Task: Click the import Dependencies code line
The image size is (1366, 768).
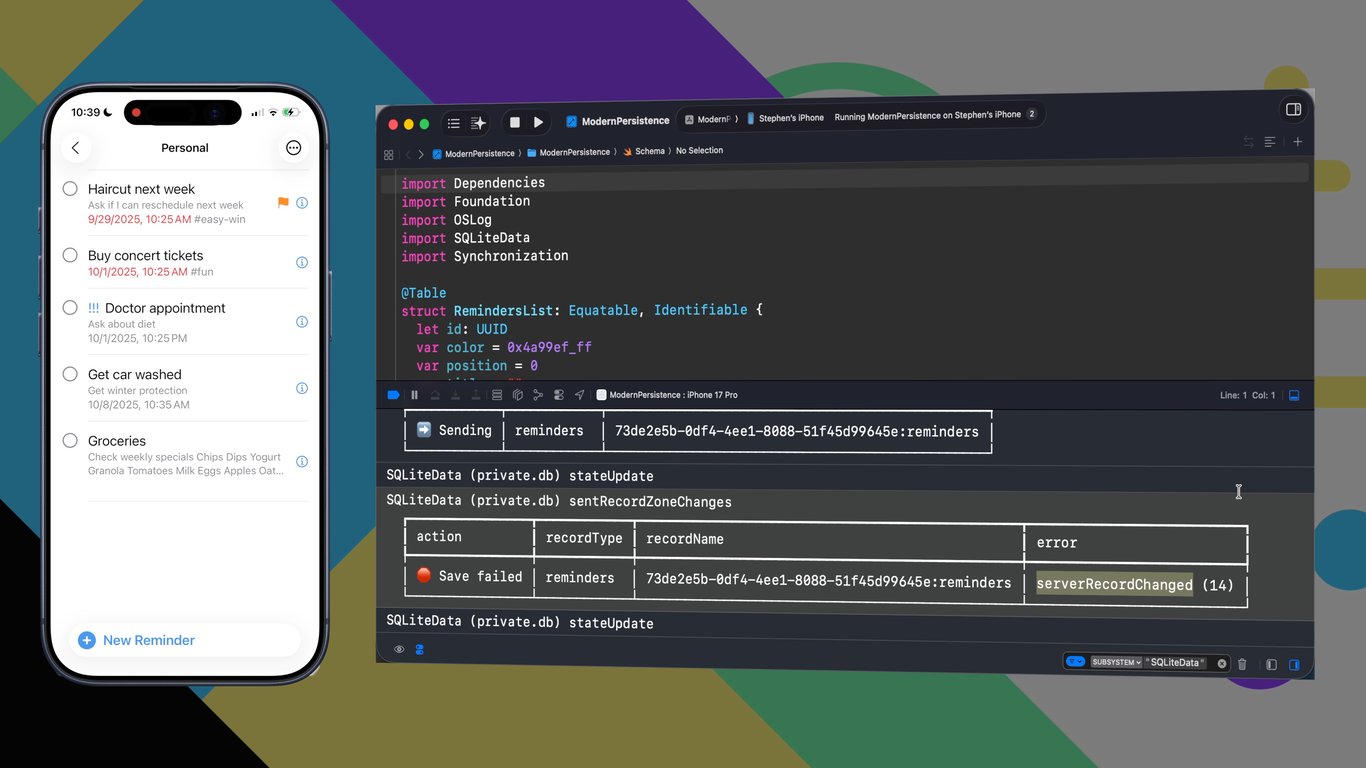Action: 473,183
